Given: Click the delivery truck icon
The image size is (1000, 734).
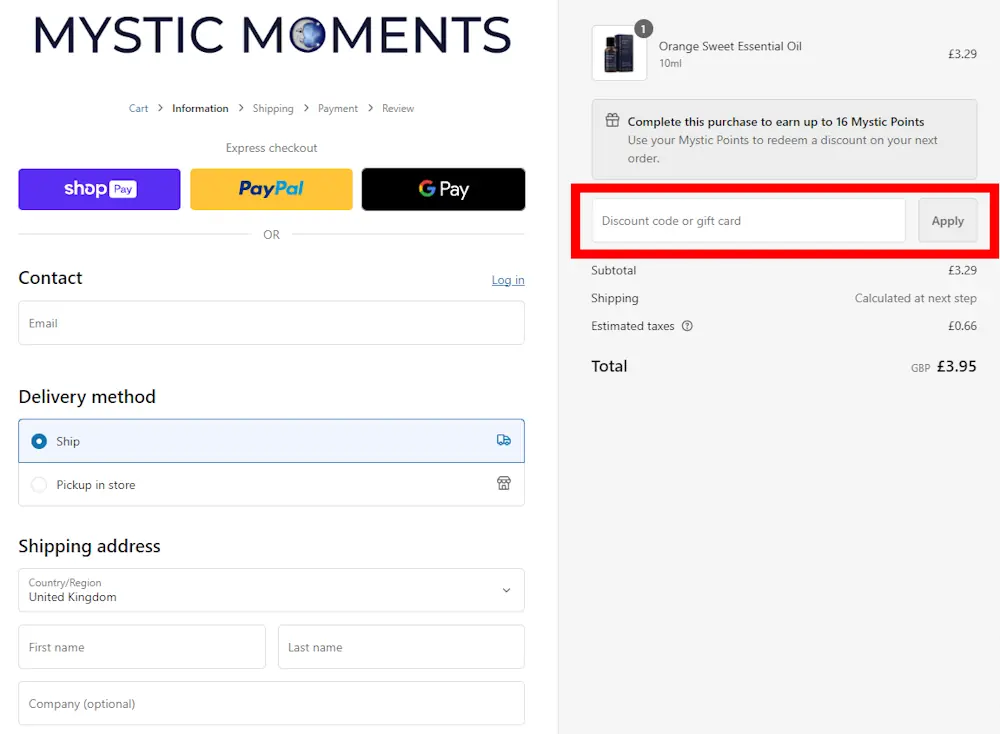Looking at the screenshot, I should click(x=504, y=440).
